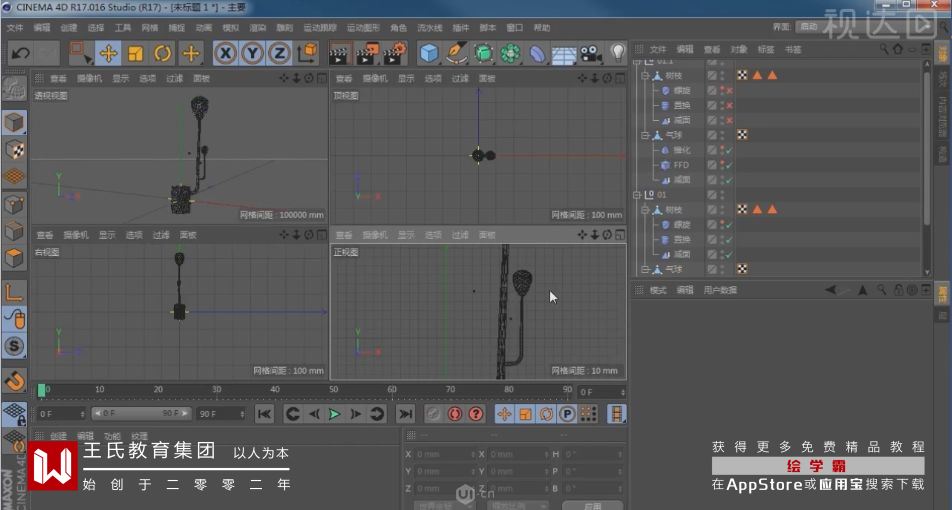This screenshot has width=952, height=510.
Task: Toggle the X axis lock
Action: click(225, 53)
